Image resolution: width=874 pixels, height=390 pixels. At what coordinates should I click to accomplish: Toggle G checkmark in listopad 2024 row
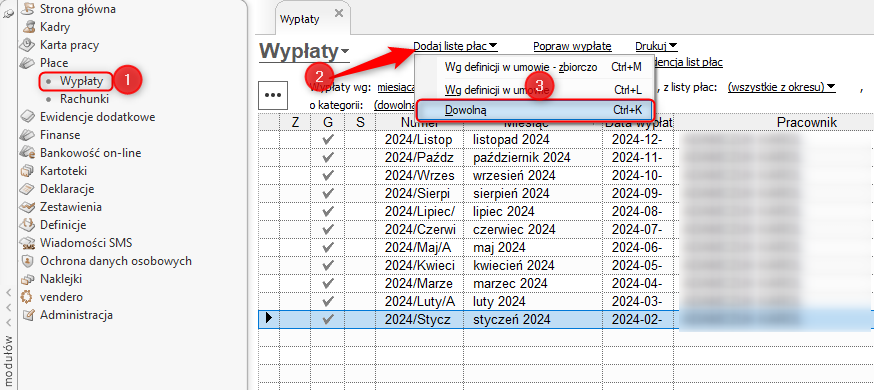click(328, 140)
